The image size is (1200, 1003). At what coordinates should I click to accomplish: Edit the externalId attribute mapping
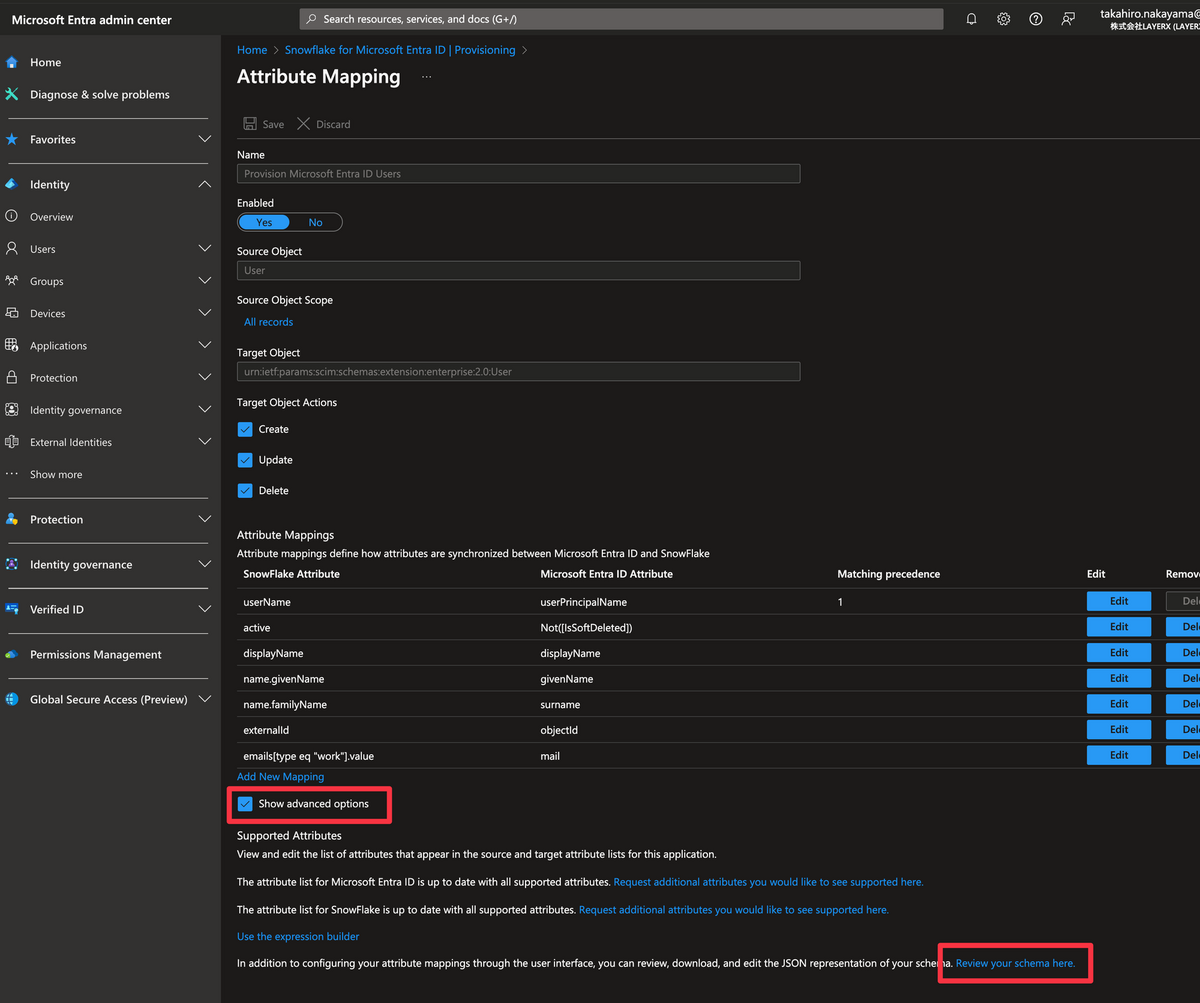[1119, 729]
